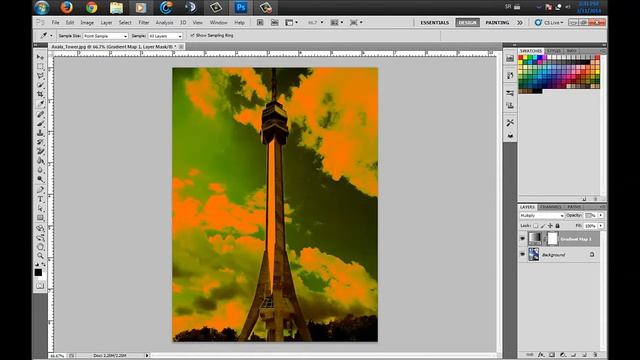This screenshot has width=640, height=360.
Task: Expand more workspaces chevron
Action: tap(520, 22)
